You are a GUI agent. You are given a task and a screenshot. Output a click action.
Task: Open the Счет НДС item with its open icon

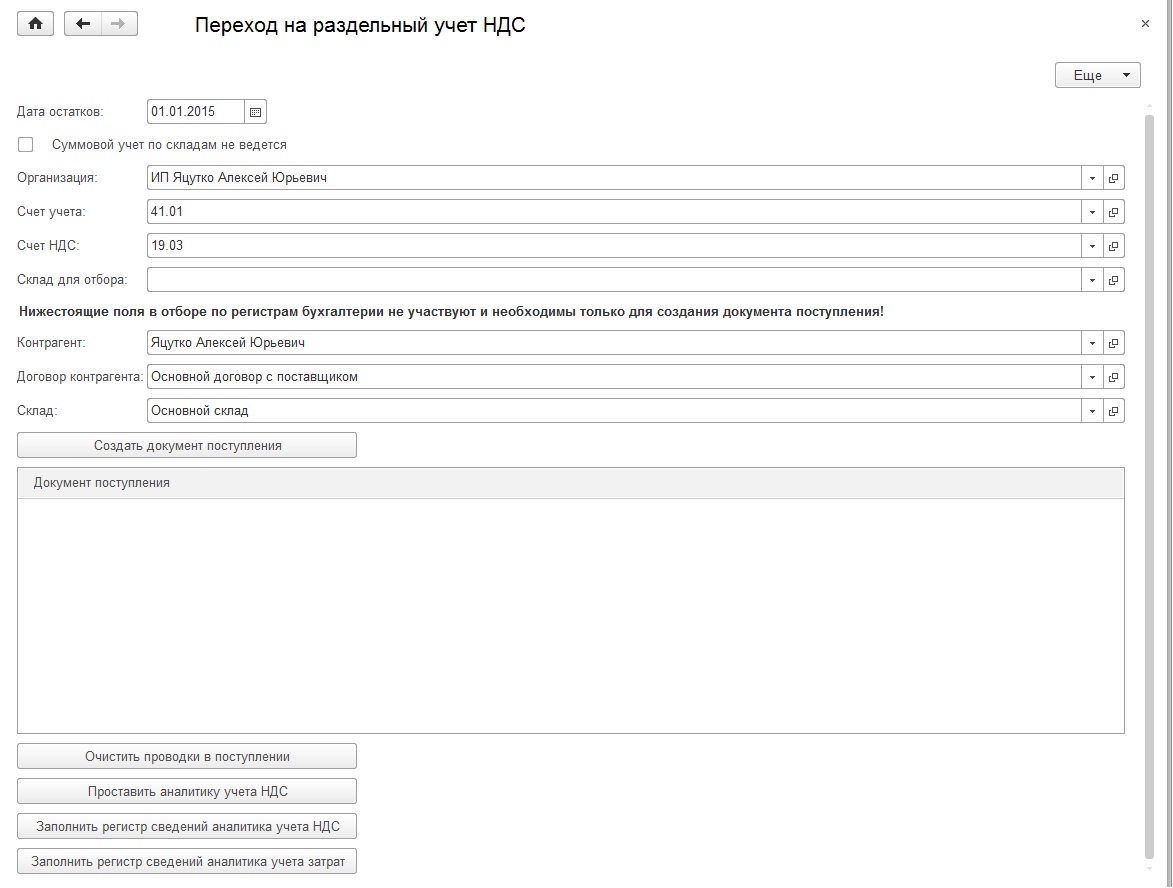click(1114, 246)
